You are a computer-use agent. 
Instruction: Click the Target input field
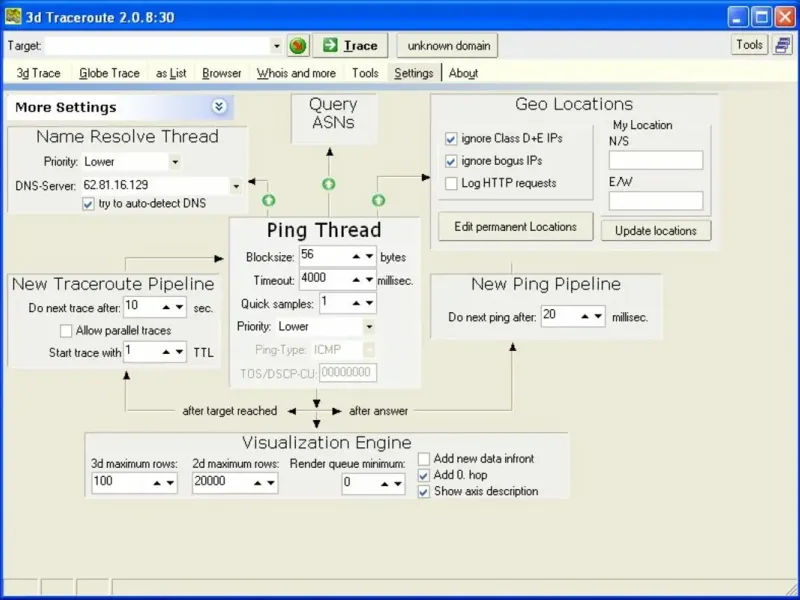click(158, 46)
